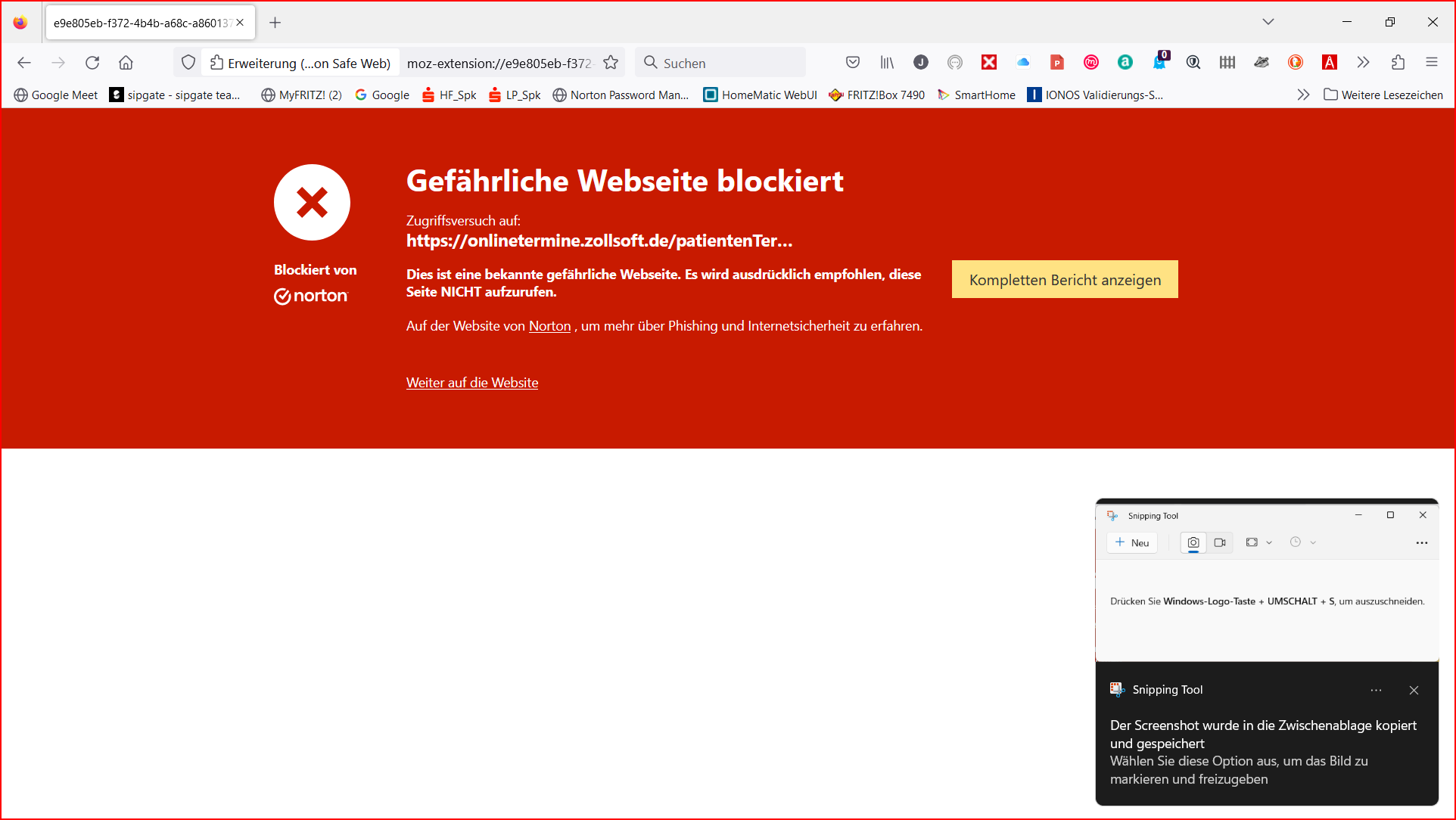
Task: Open the pink 'm' extension icon
Action: point(1091,63)
